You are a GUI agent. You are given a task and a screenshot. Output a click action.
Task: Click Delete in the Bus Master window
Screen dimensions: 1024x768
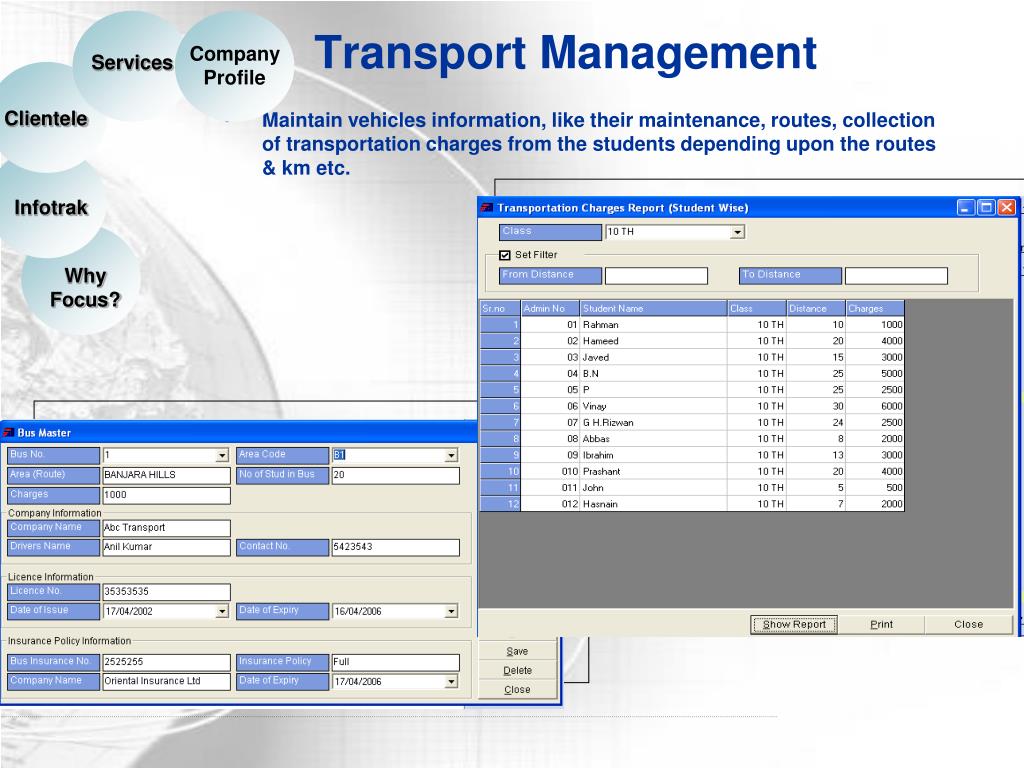click(x=517, y=670)
